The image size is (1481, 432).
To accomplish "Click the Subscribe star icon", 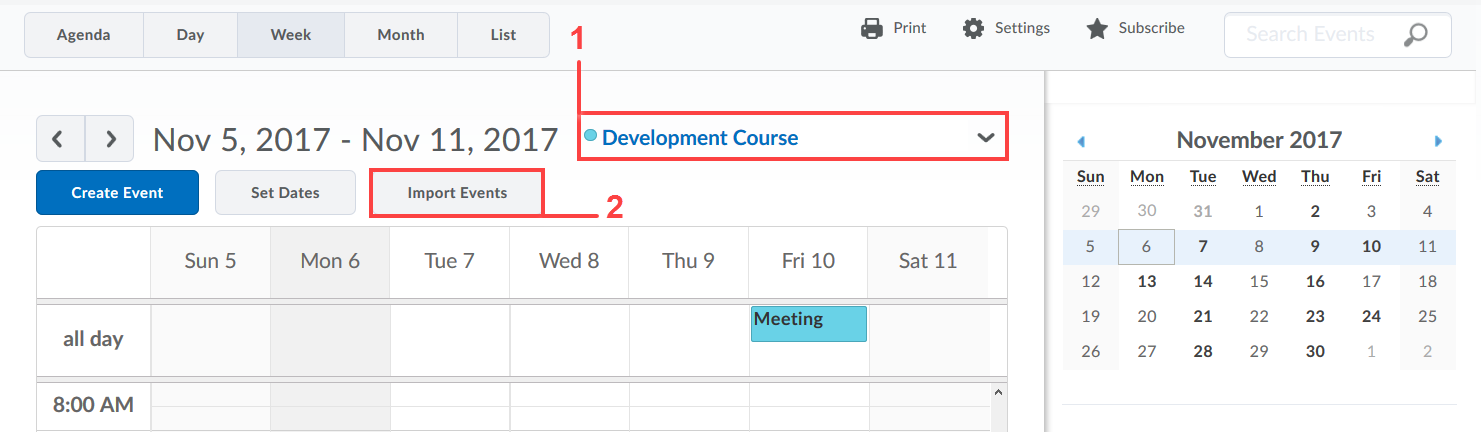I will point(1097,29).
